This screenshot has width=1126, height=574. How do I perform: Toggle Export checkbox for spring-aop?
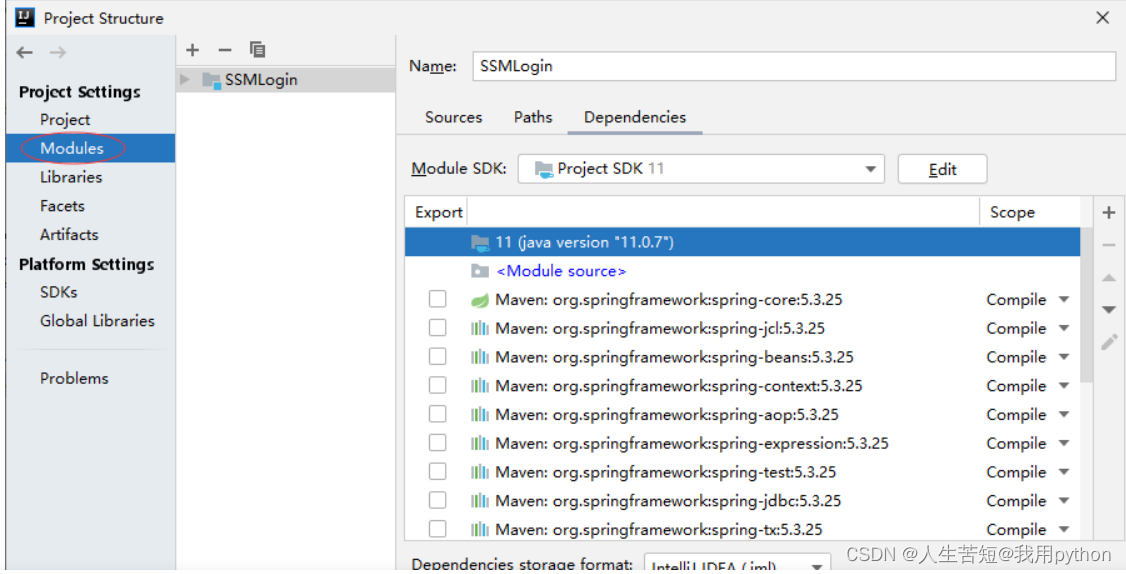(437, 414)
